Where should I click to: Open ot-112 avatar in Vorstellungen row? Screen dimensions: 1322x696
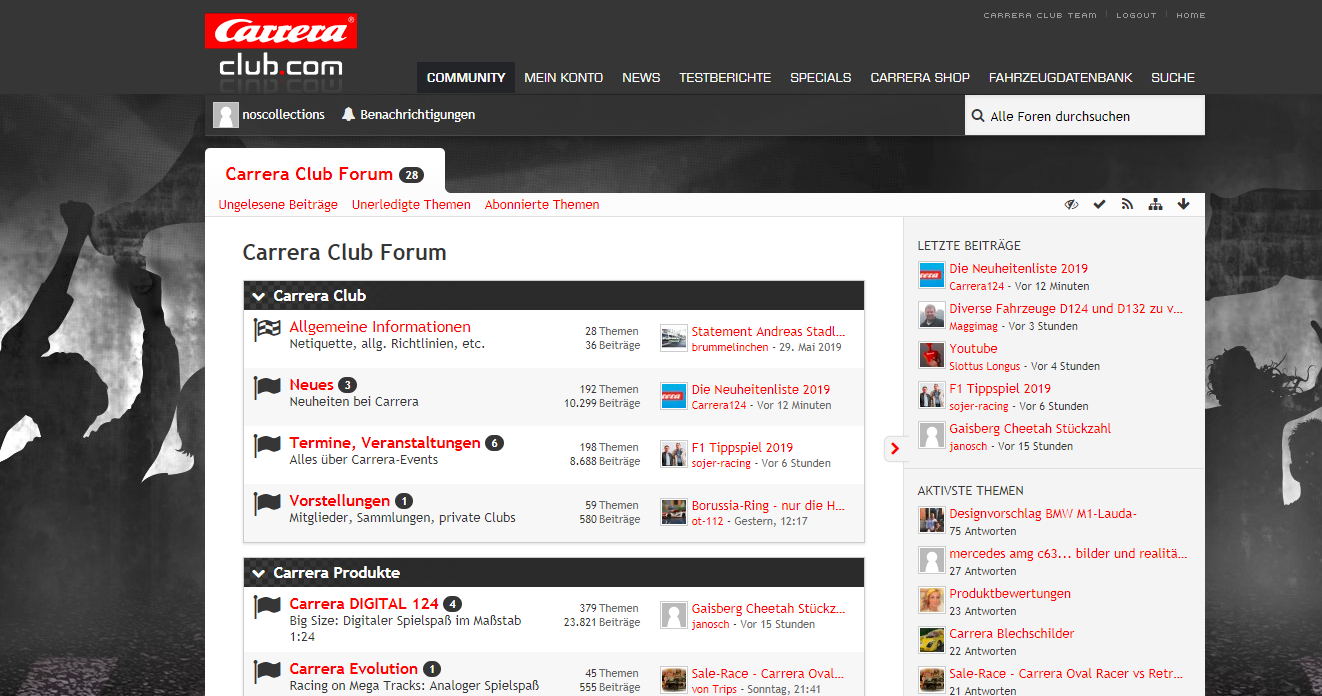(x=674, y=512)
